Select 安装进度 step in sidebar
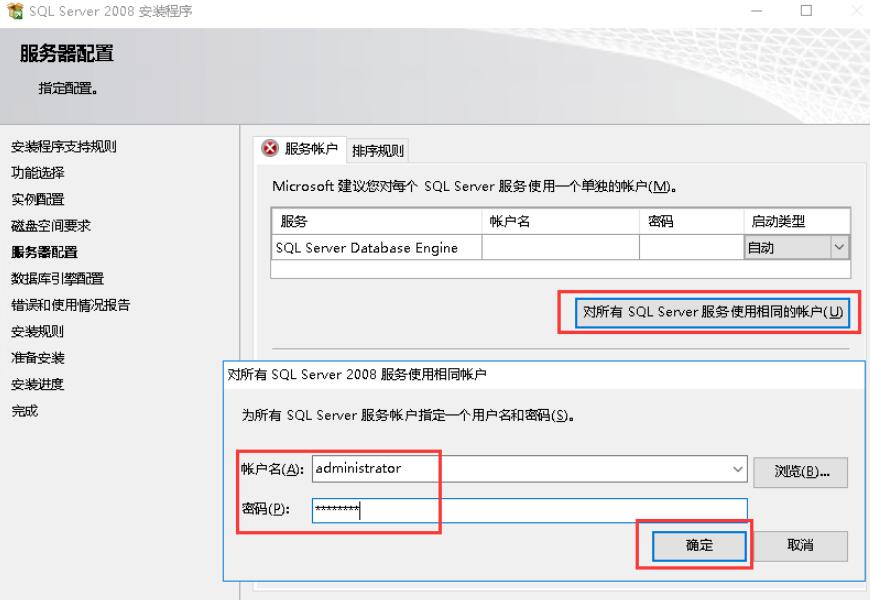The width and height of the screenshot is (870, 600). [x=37, y=384]
